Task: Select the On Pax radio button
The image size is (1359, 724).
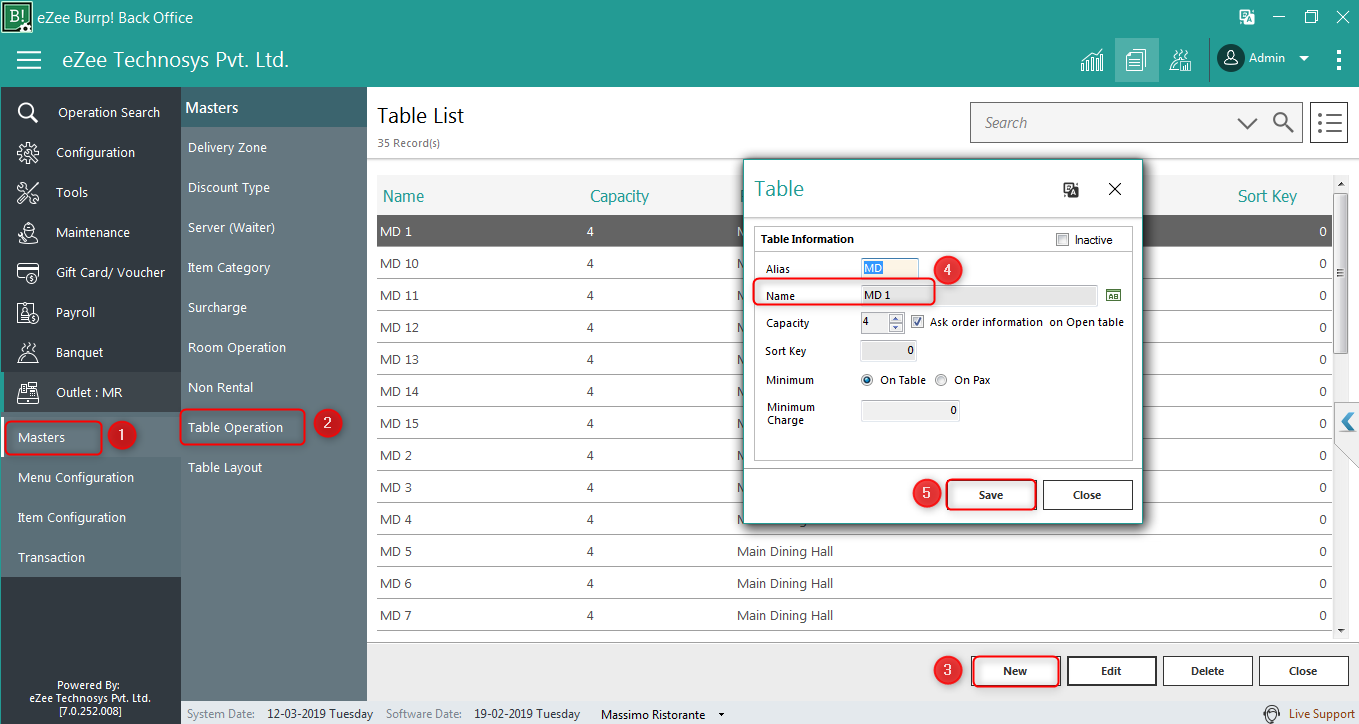Action: point(941,380)
